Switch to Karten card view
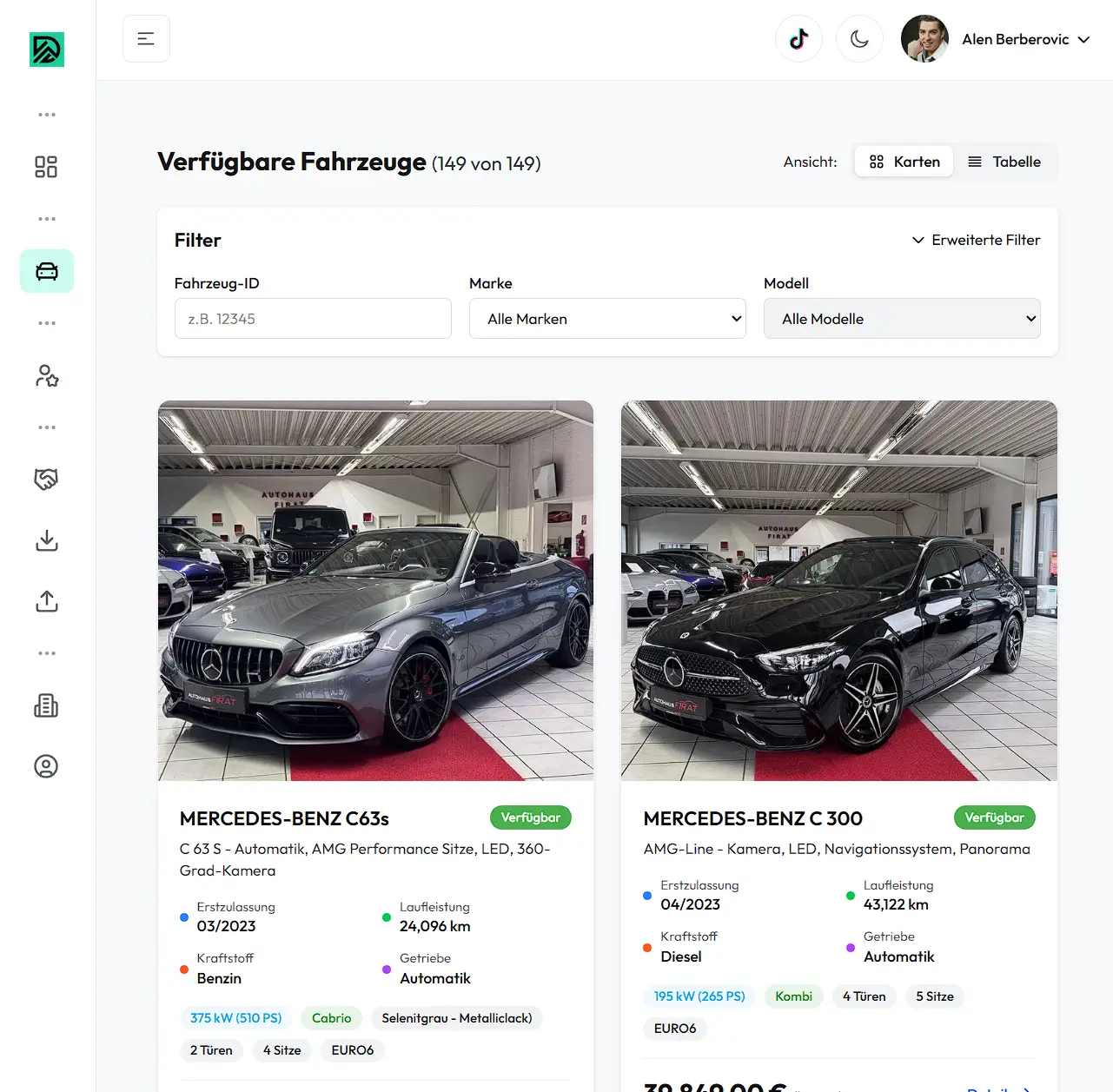The image size is (1113, 1092). coord(904,162)
